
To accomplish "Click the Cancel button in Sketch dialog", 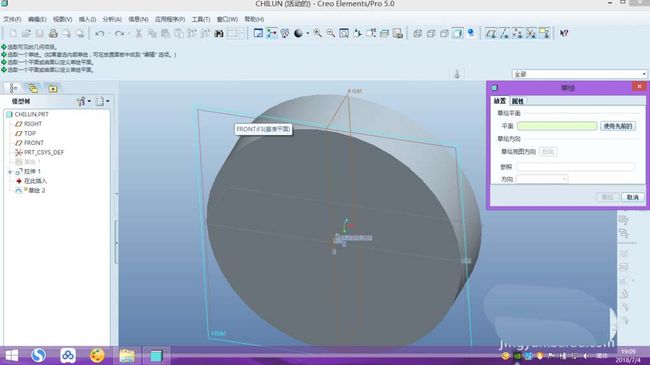I will point(633,197).
